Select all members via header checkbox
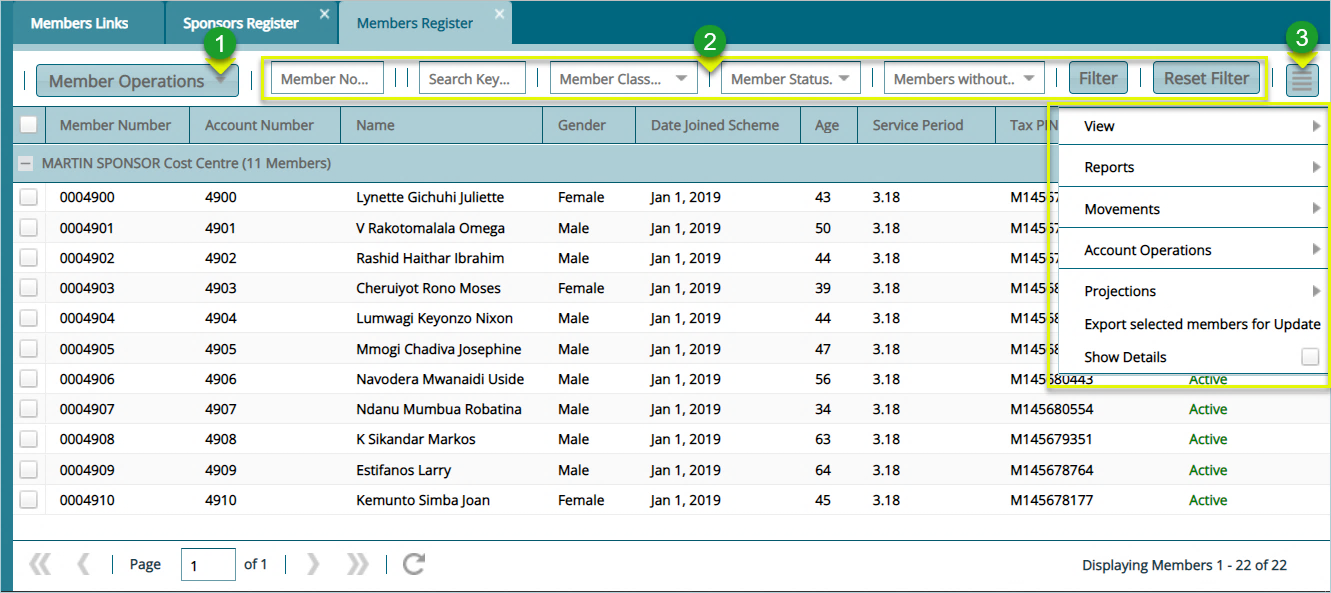Image resolution: width=1331 pixels, height=593 pixels. coord(29,124)
